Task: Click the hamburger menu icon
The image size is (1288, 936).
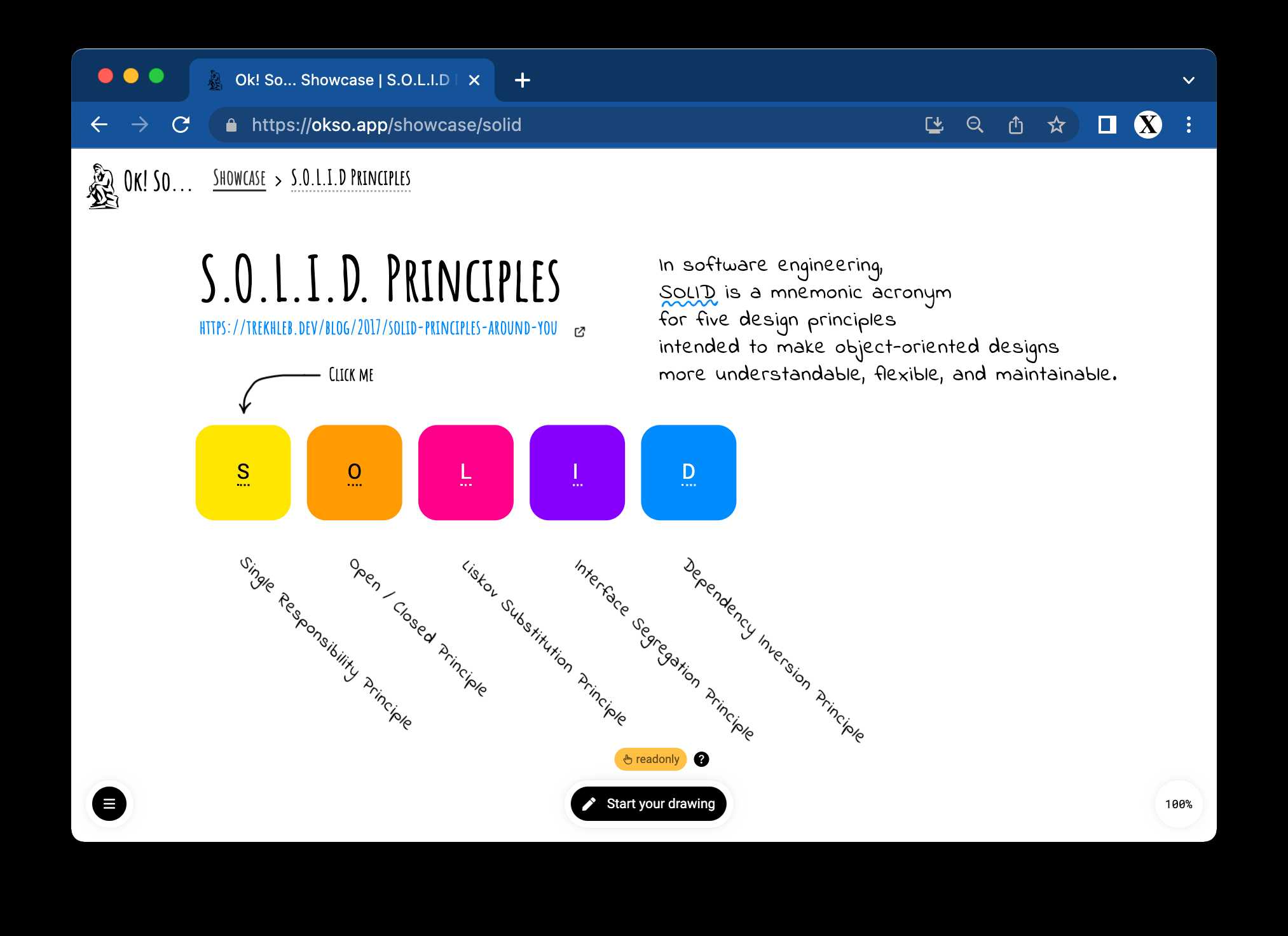Action: tap(111, 803)
